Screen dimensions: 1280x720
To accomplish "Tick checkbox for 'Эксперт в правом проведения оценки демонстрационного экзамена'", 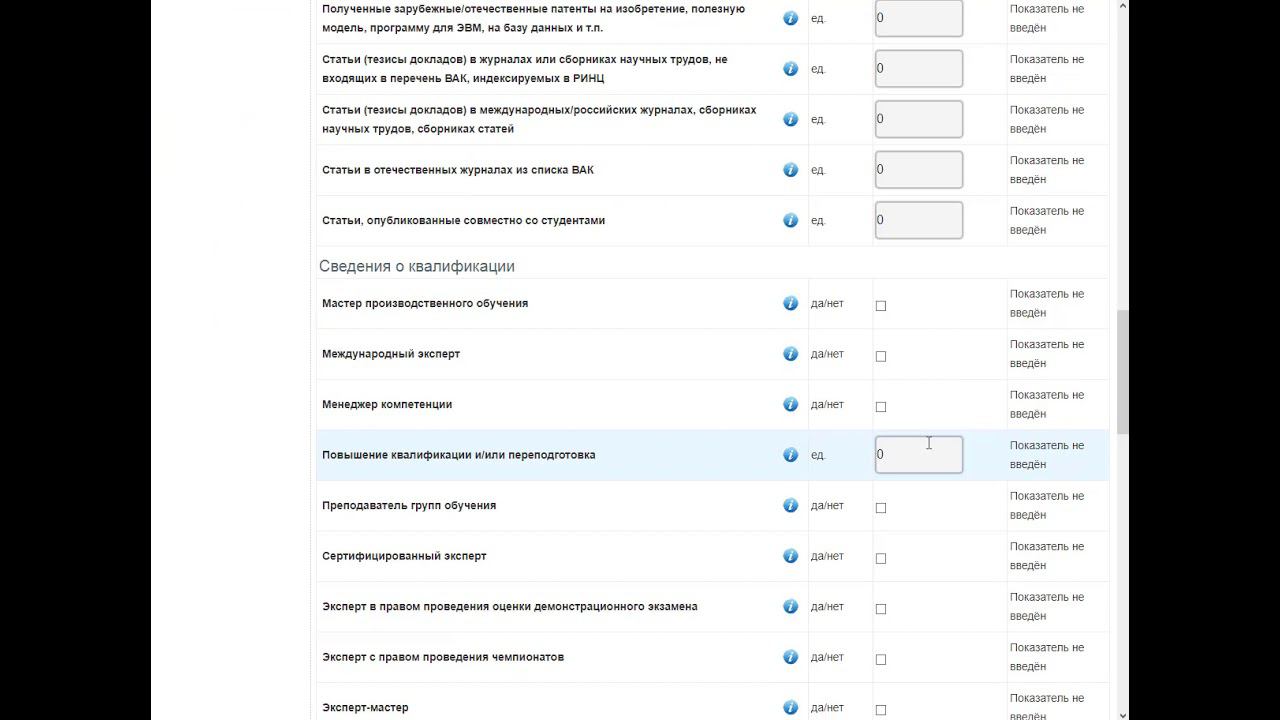I will pyautogui.click(x=881, y=609).
